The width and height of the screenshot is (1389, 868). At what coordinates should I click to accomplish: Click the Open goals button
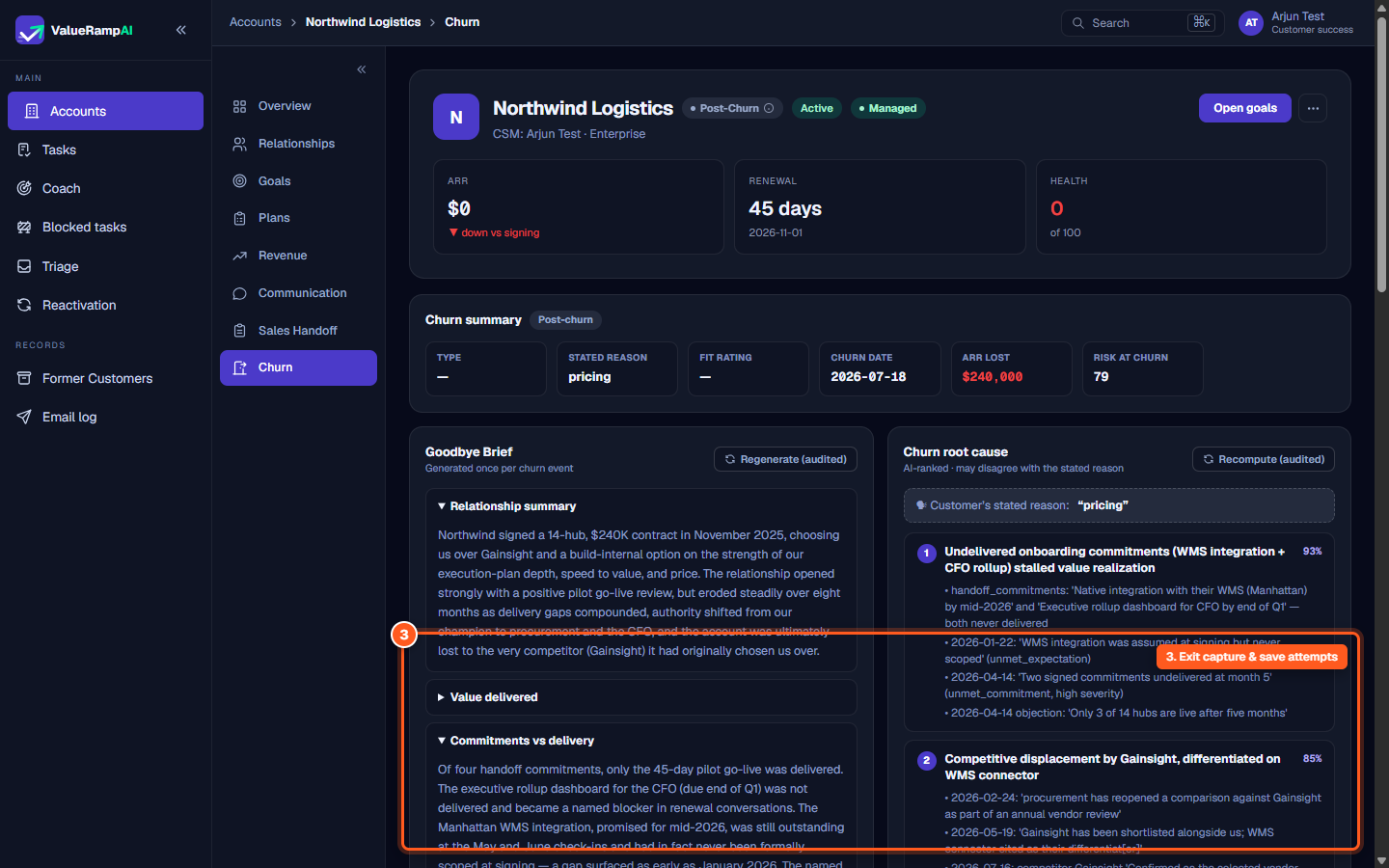pyautogui.click(x=1245, y=108)
